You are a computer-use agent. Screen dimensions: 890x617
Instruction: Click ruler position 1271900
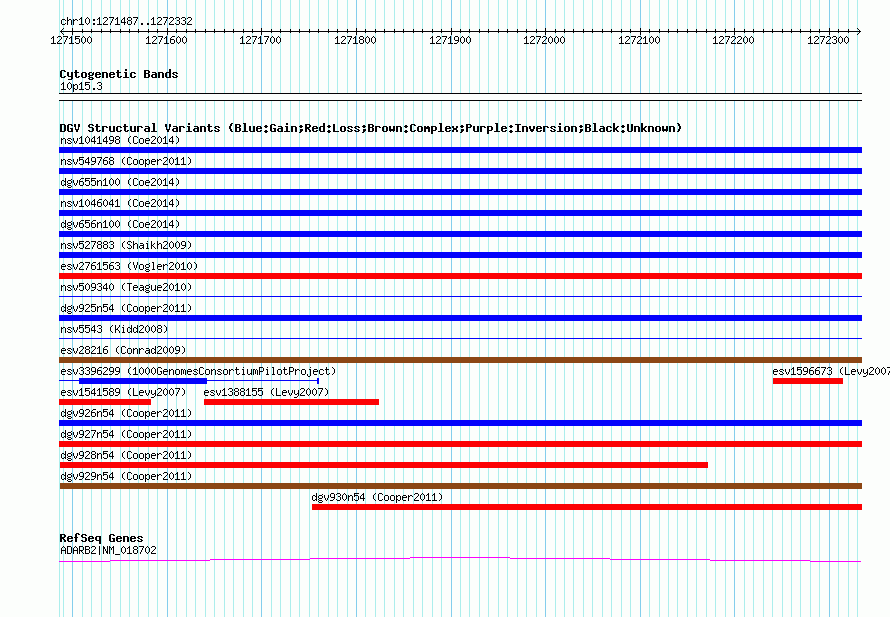pyautogui.click(x=450, y=40)
